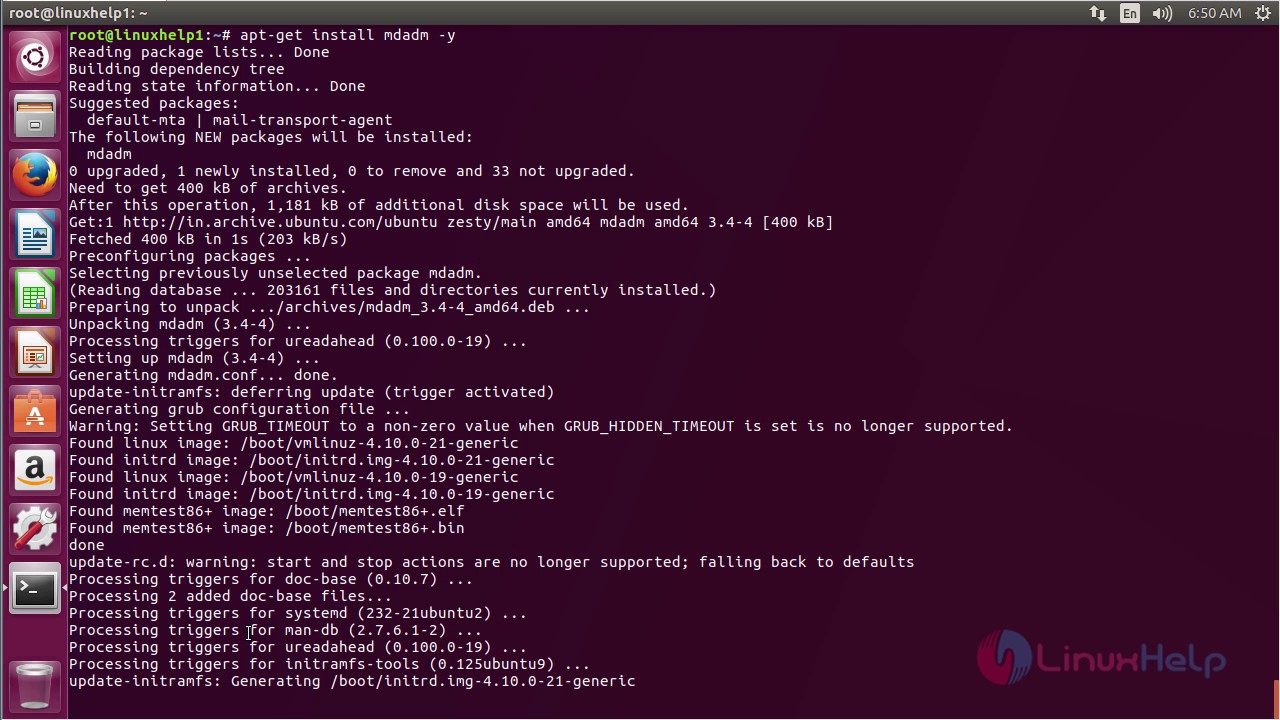Launch Firefox web browser
The image size is (1280, 720).
(35, 175)
